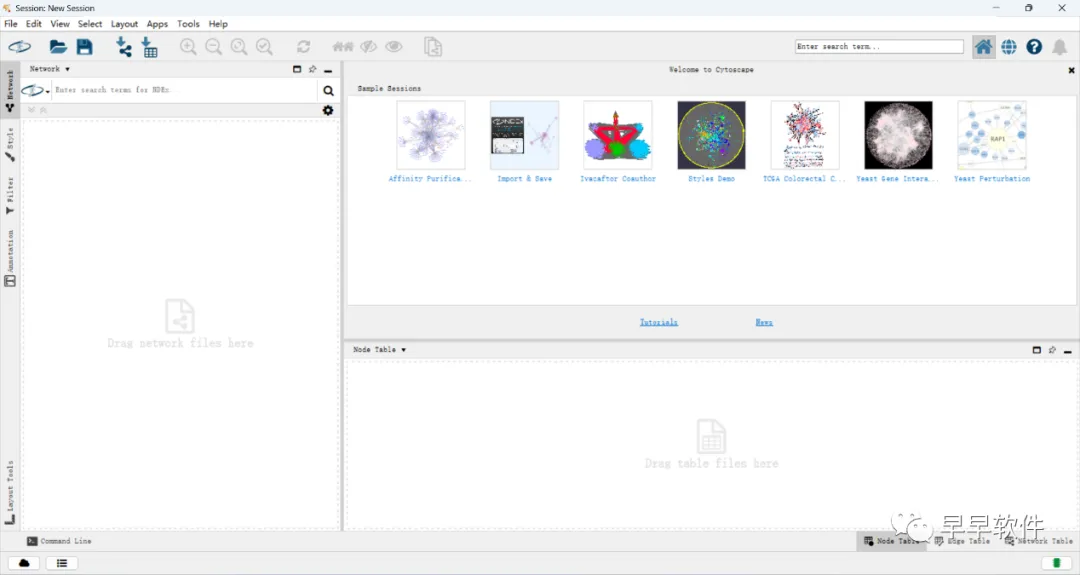Image resolution: width=1080 pixels, height=575 pixels.
Task: Zoom to selected region checkmark magnifier
Action: tap(264, 47)
